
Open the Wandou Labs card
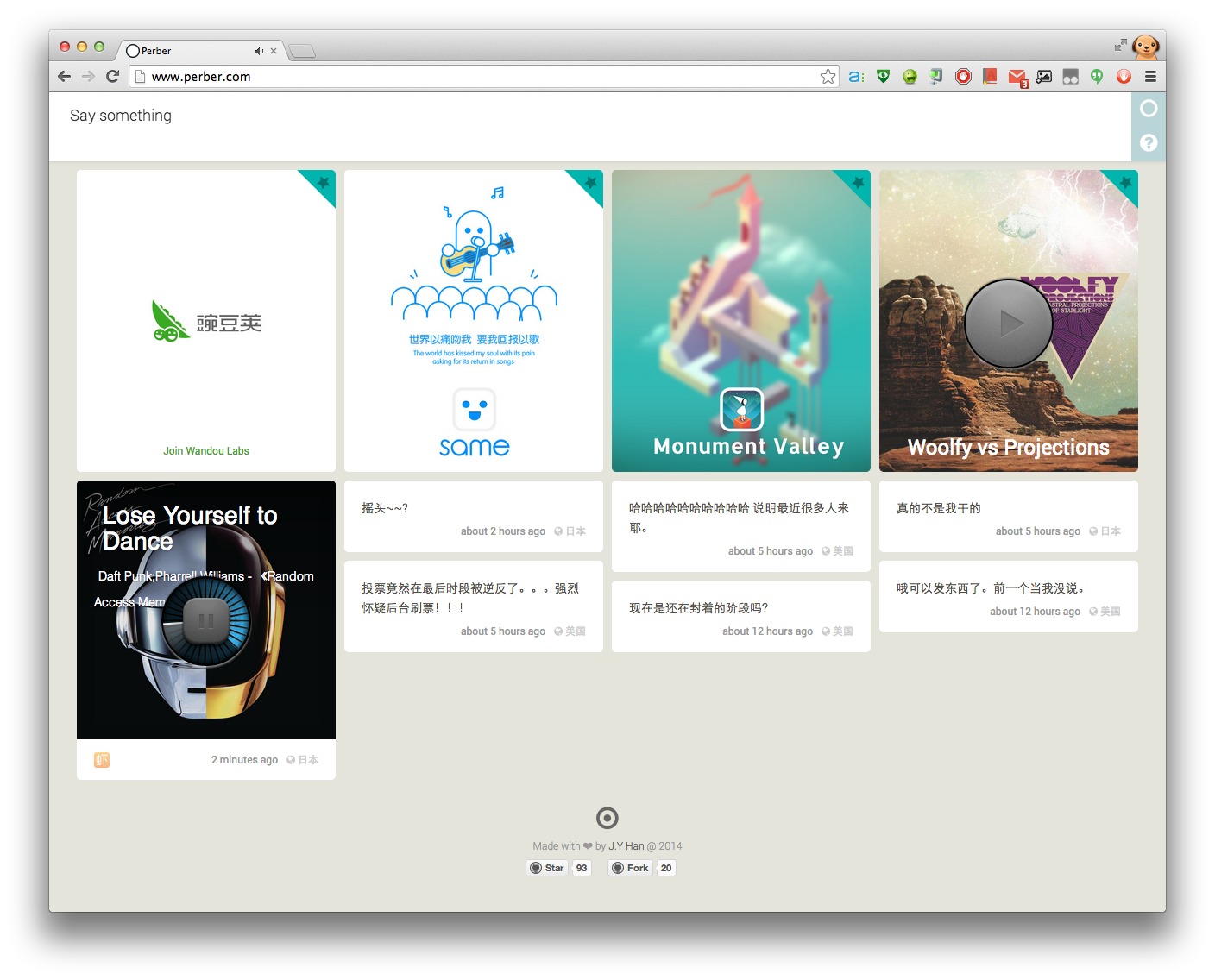[206, 321]
